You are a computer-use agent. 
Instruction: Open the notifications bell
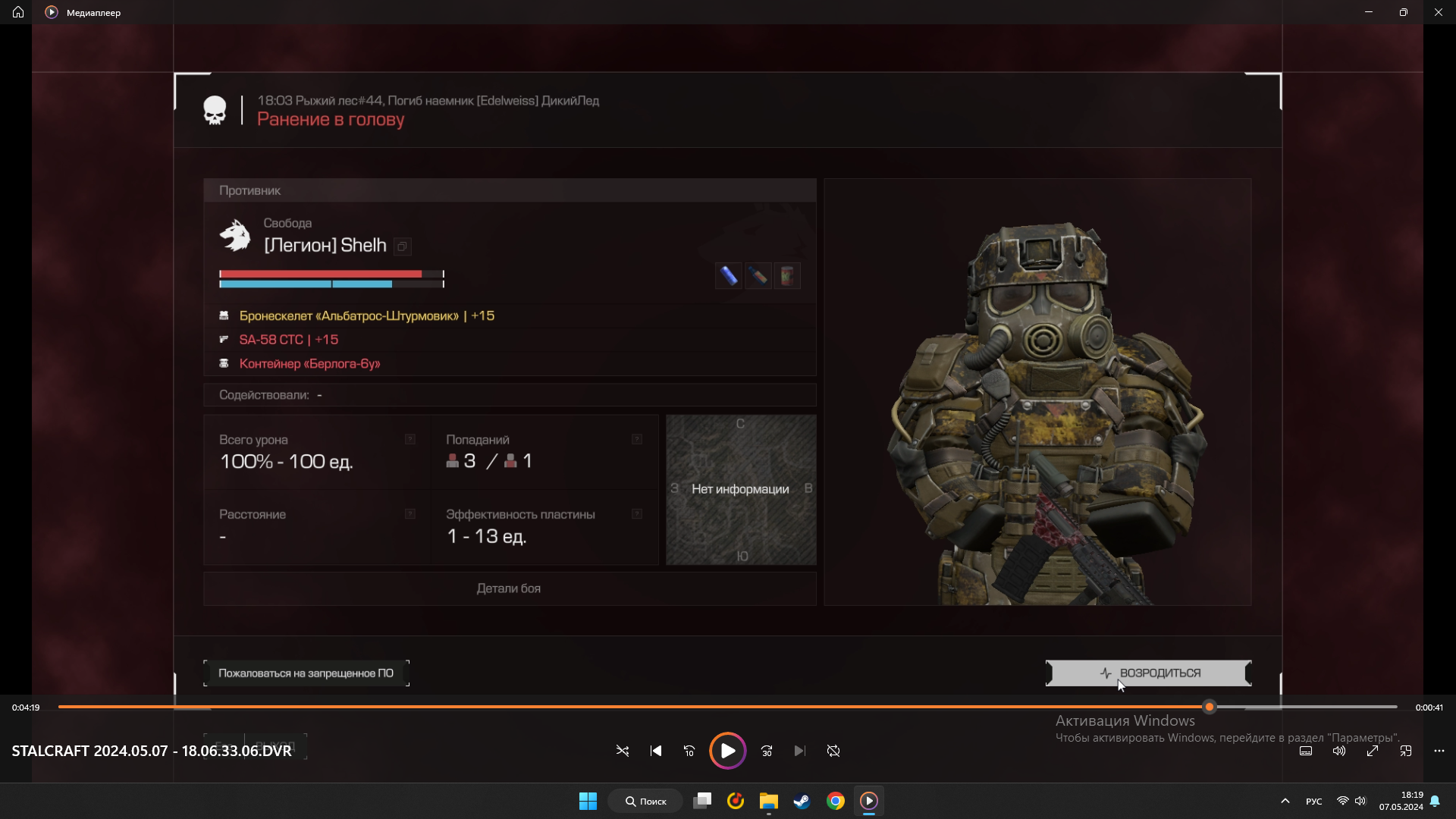coord(1435,801)
